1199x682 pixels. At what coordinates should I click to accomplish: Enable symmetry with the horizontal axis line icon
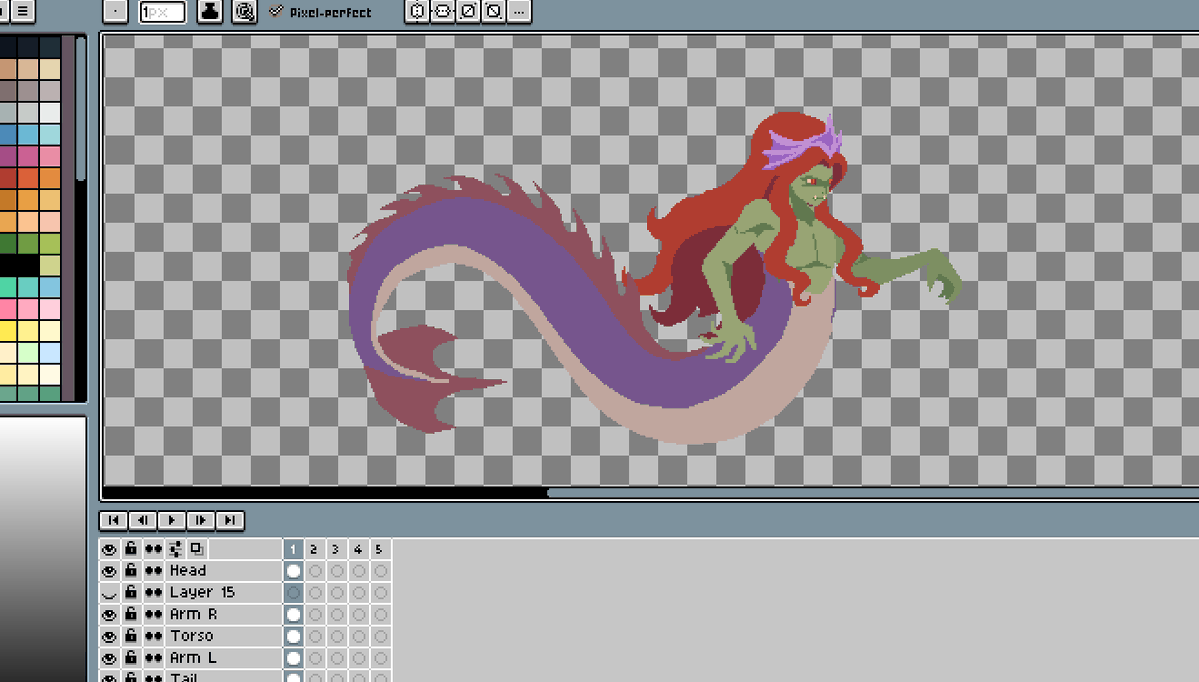pos(443,11)
